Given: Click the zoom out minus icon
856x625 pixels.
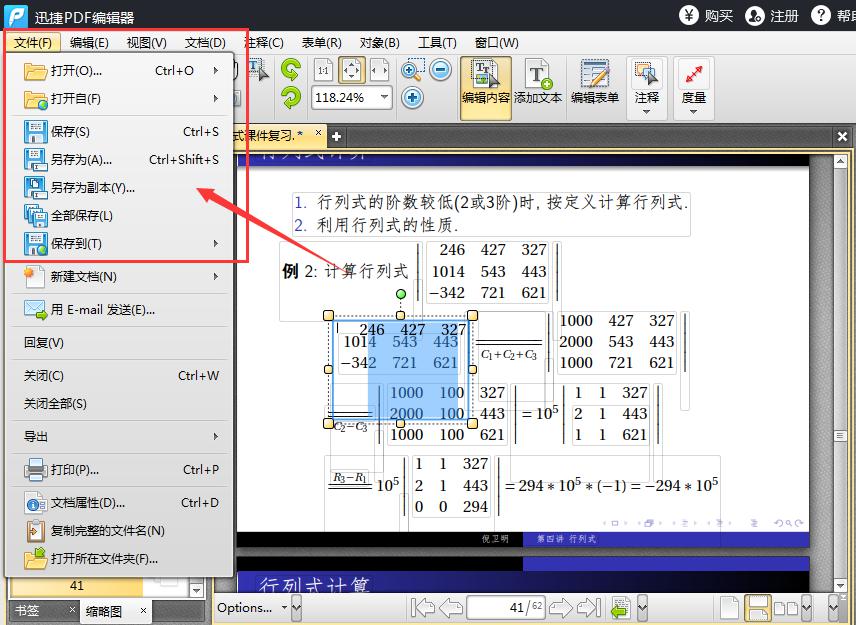Looking at the screenshot, I should 441,70.
